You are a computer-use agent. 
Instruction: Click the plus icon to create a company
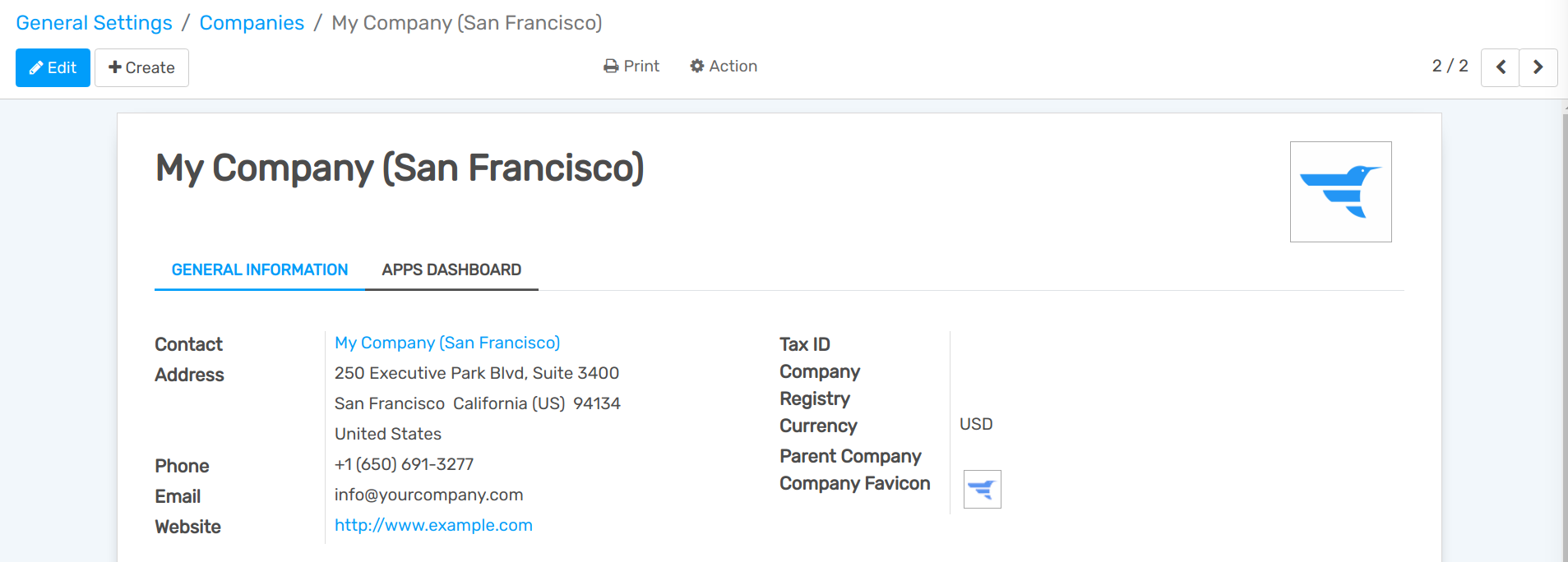pos(115,67)
